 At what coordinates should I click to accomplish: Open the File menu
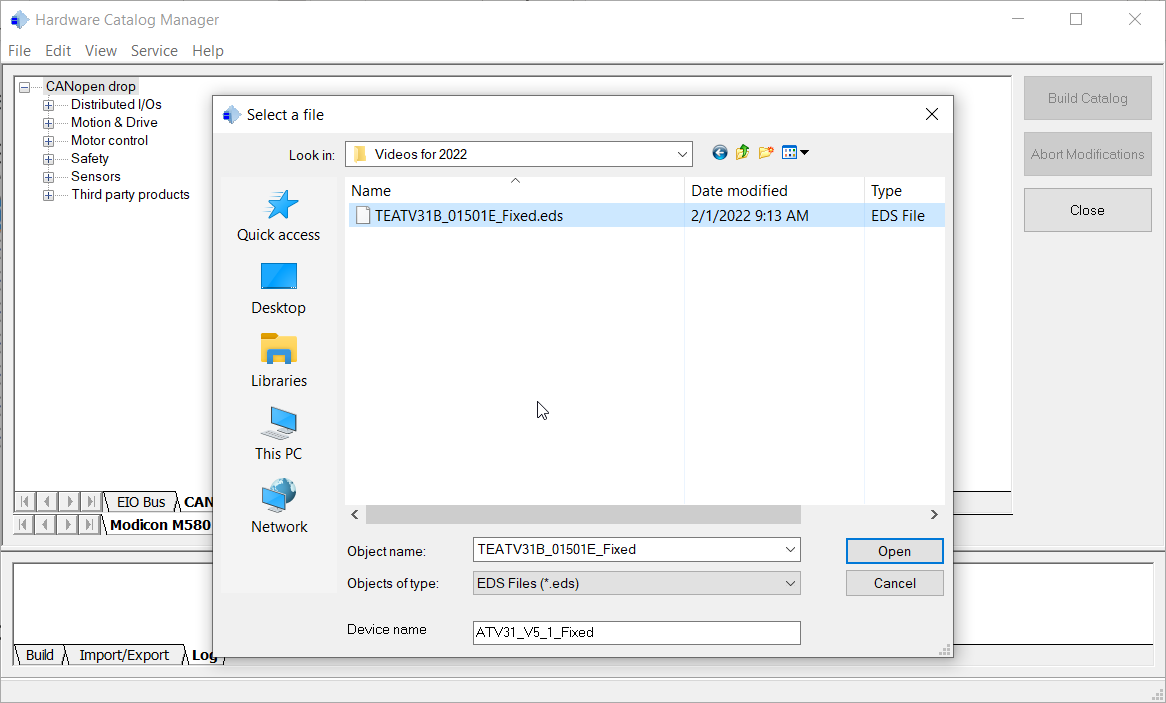click(x=19, y=51)
